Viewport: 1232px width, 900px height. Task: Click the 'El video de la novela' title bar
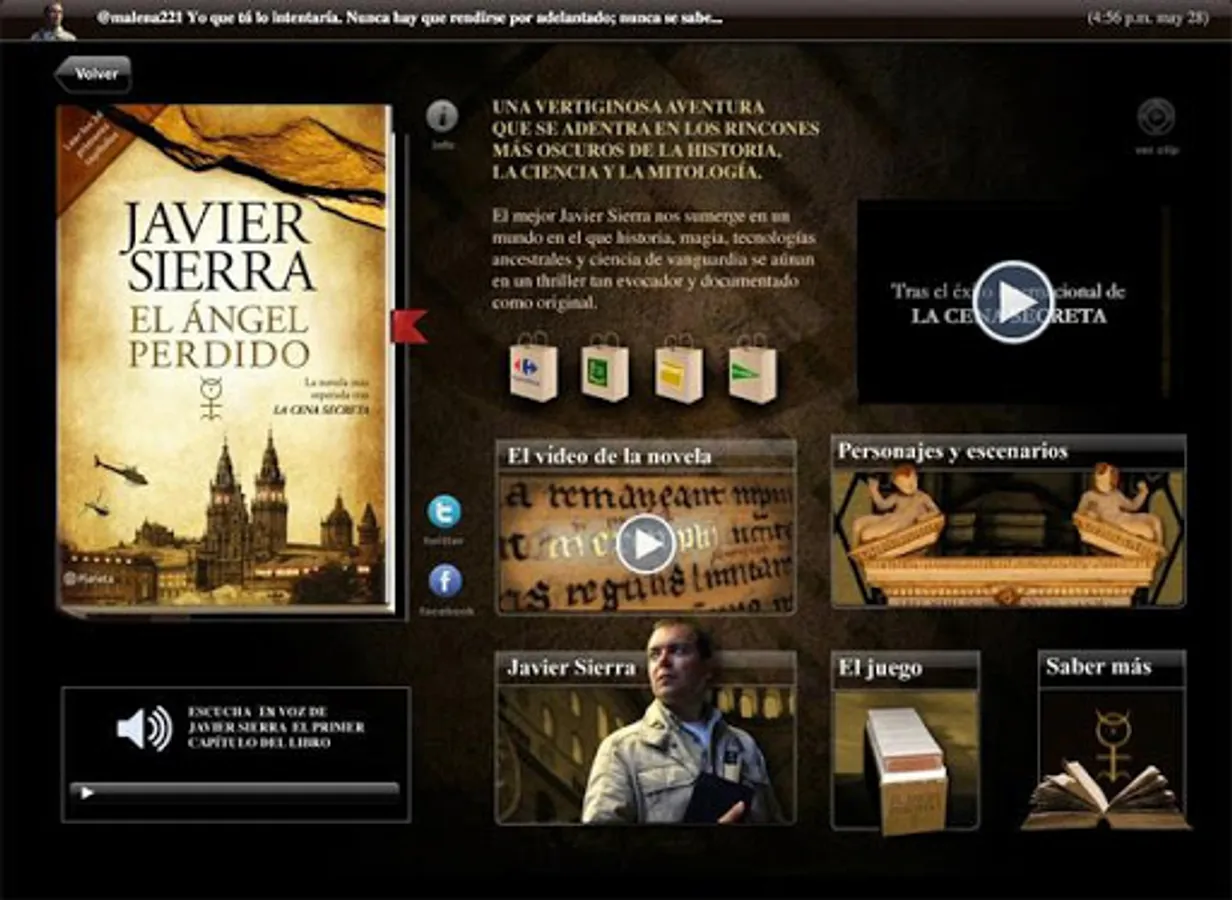click(646, 456)
